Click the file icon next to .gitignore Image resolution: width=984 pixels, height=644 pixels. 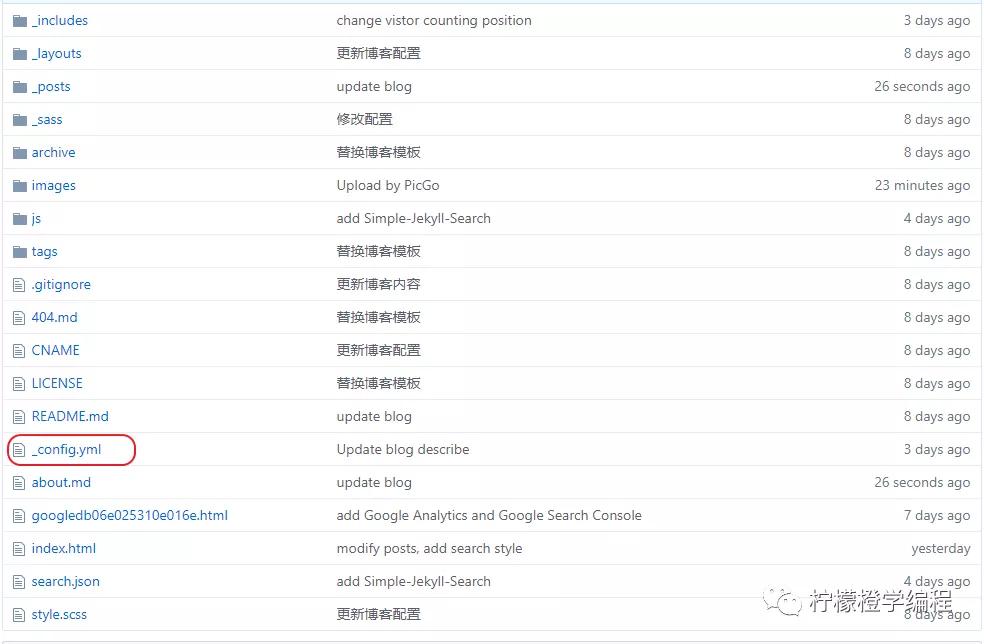click(x=18, y=284)
